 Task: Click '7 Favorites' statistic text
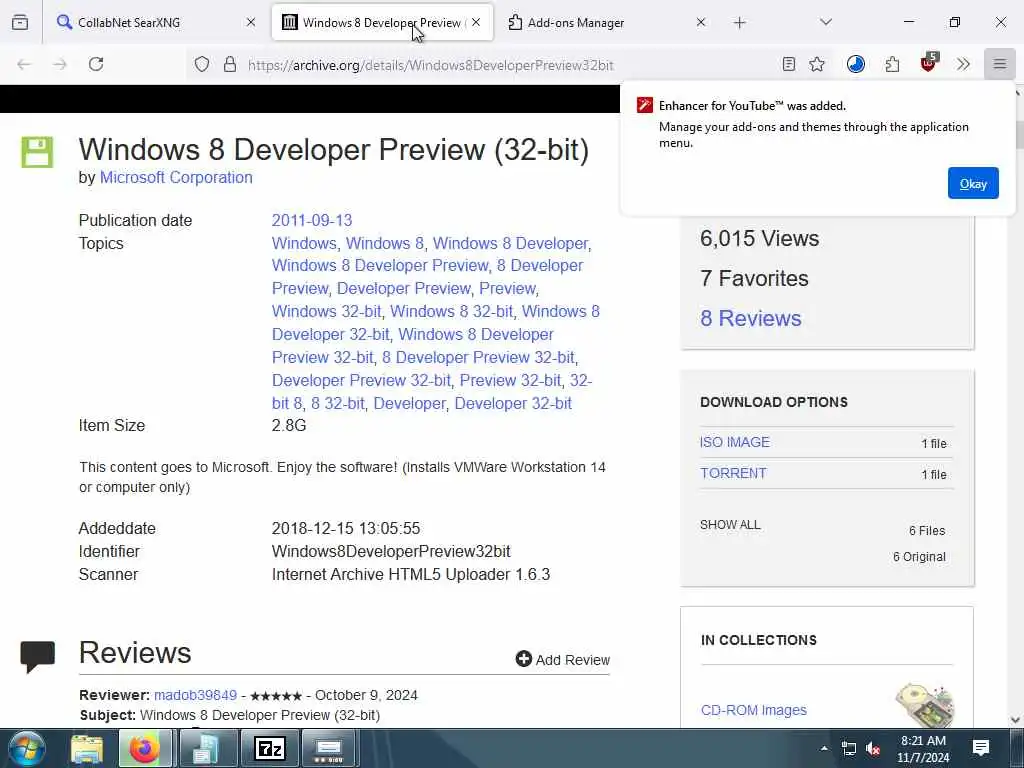(x=754, y=278)
